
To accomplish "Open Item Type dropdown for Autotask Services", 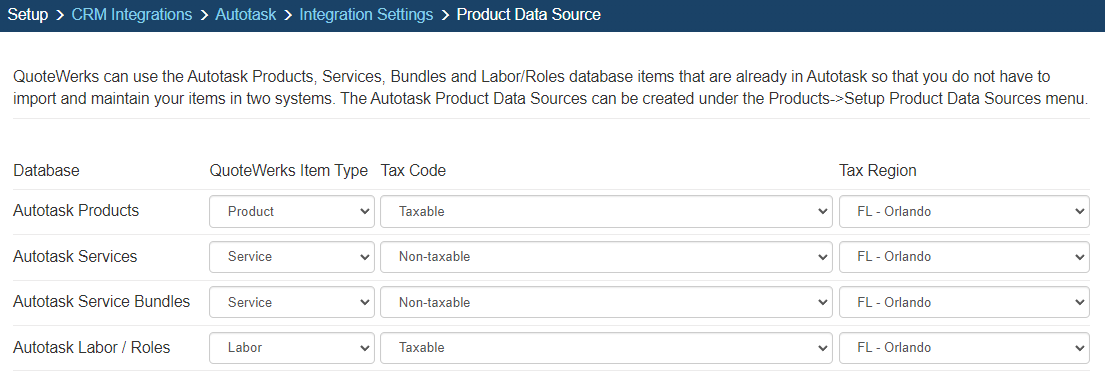I will (292, 257).
